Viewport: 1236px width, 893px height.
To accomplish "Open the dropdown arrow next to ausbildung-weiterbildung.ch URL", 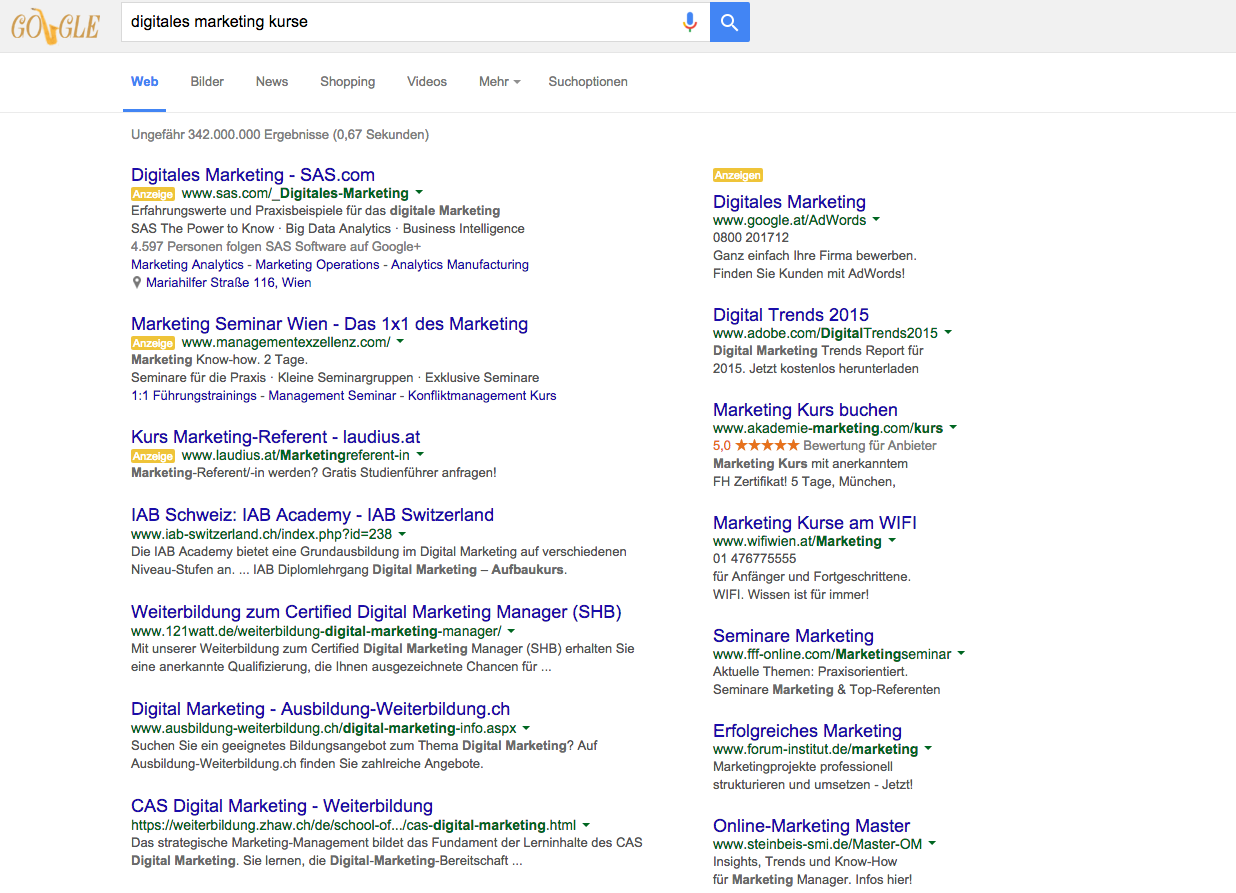I will coord(526,728).
